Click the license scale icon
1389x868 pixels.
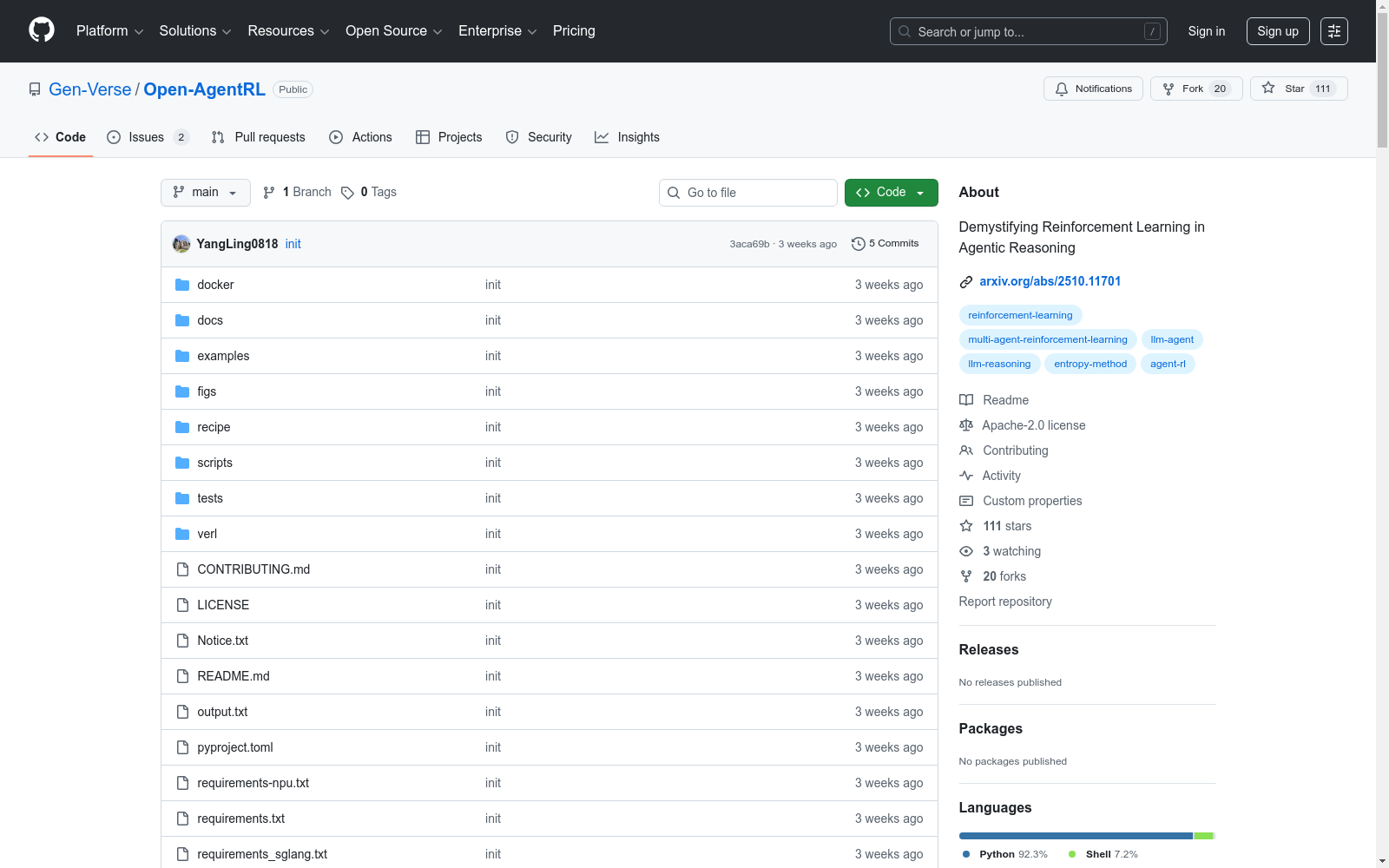click(966, 425)
